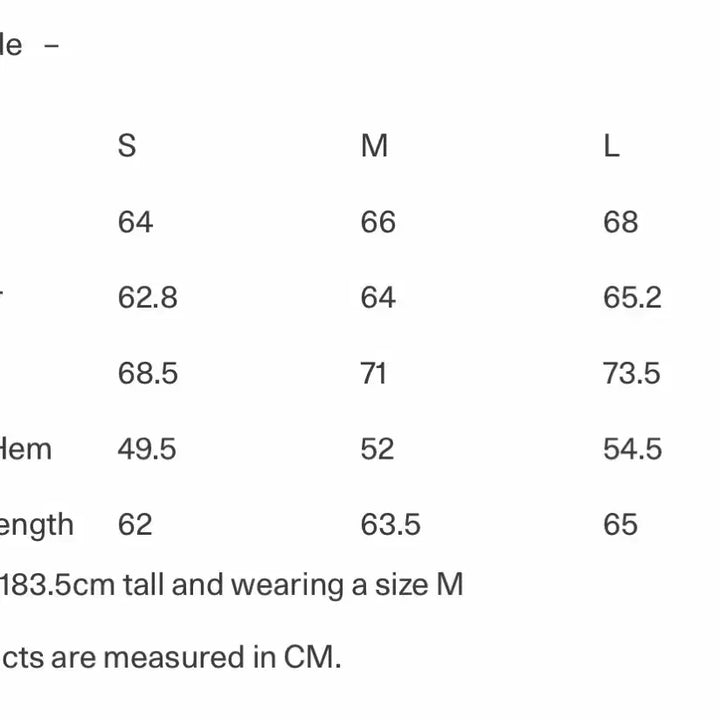This screenshot has height=720, width=720.
Task: Click the 52 hem value
Action: tap(377, 449)
